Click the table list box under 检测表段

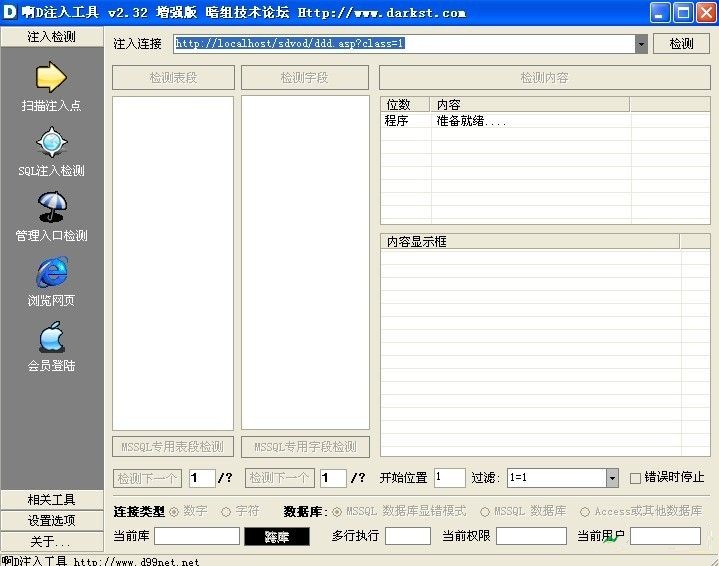coord(173,263)
